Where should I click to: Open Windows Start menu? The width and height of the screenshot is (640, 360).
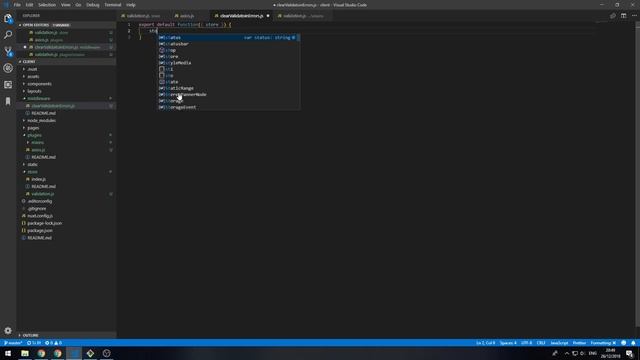(8, 353)
